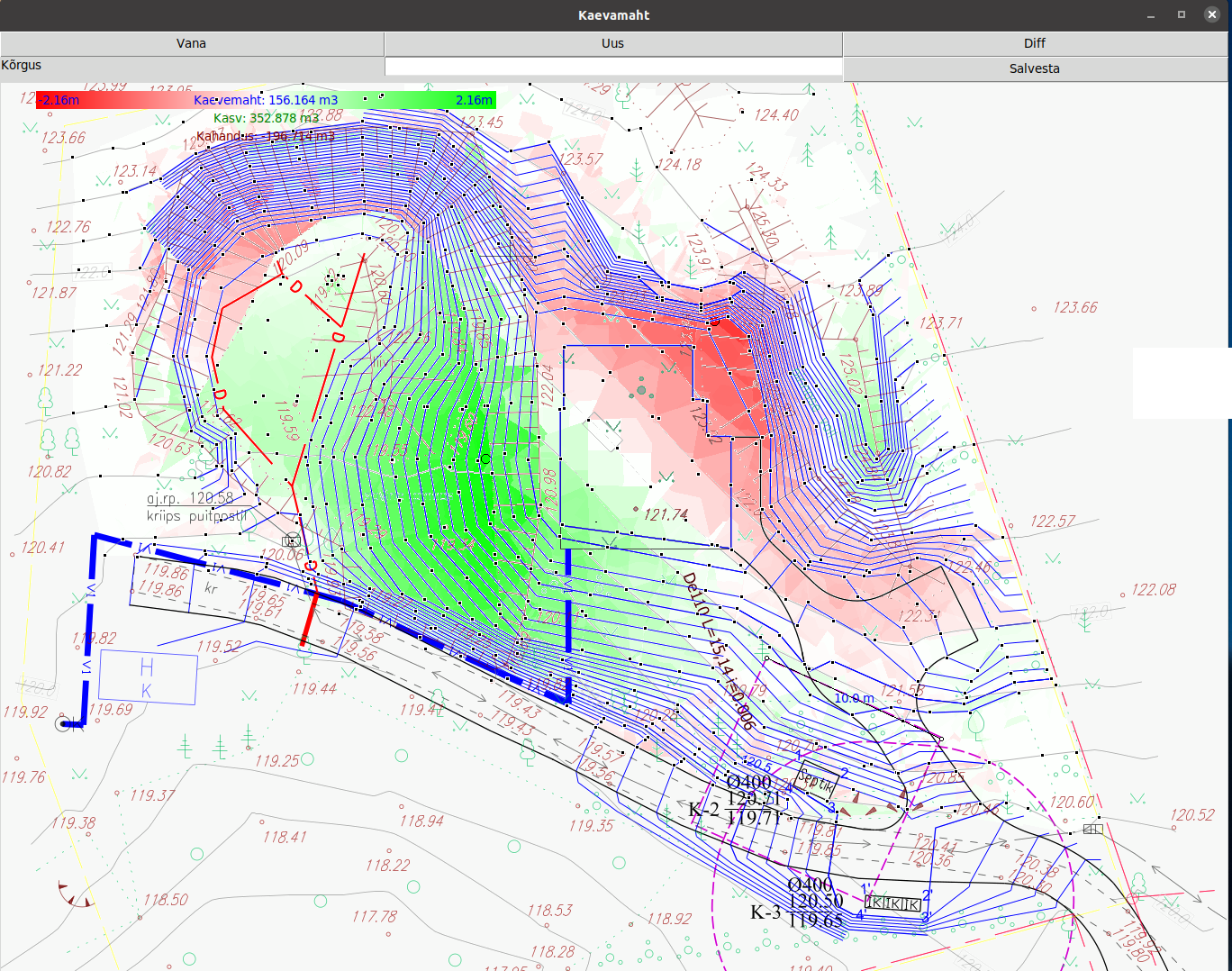Close the Kaevemaht window

1211,15
